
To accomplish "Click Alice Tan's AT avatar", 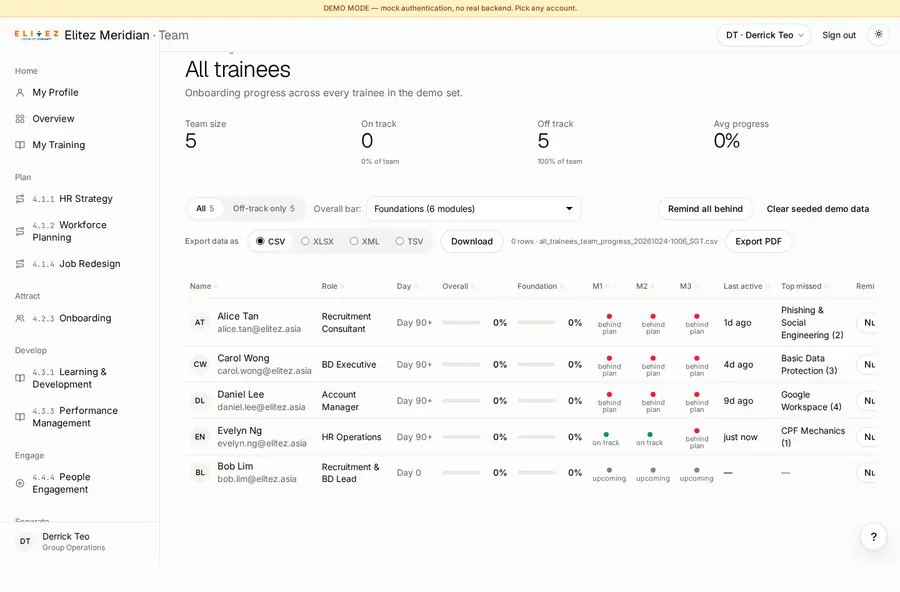I will pos(200,323).
